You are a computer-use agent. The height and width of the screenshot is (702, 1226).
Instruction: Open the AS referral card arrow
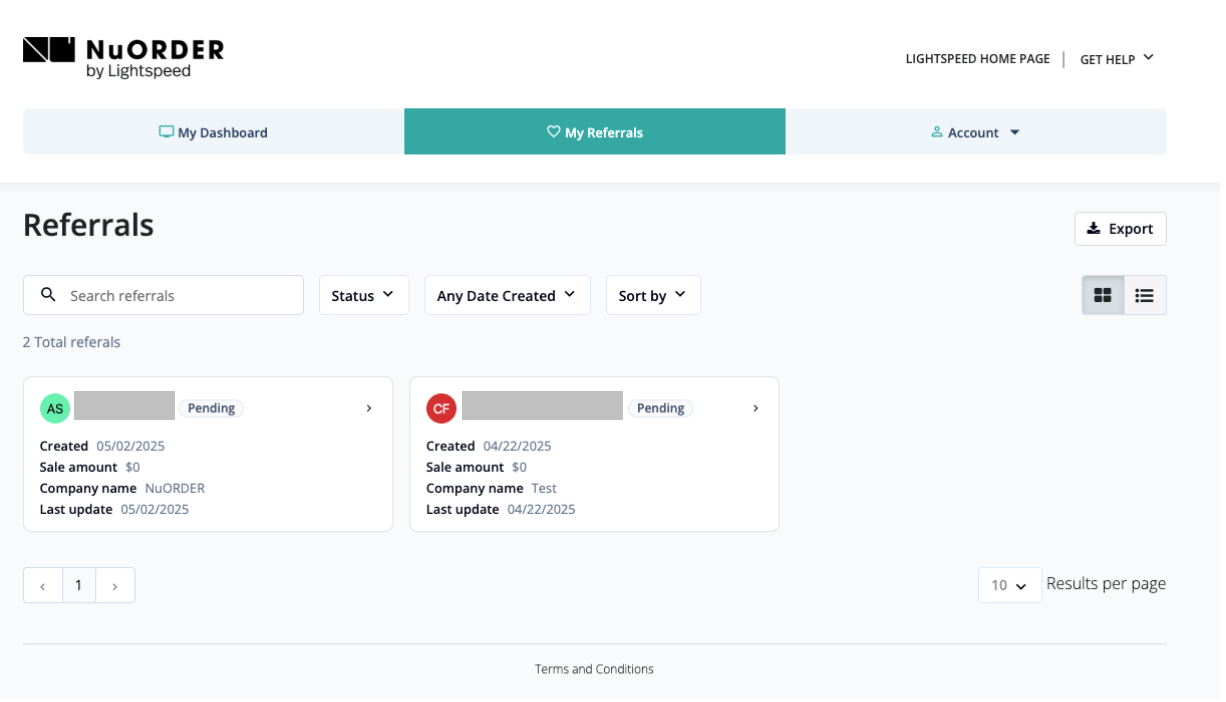(x=368, y=408)
